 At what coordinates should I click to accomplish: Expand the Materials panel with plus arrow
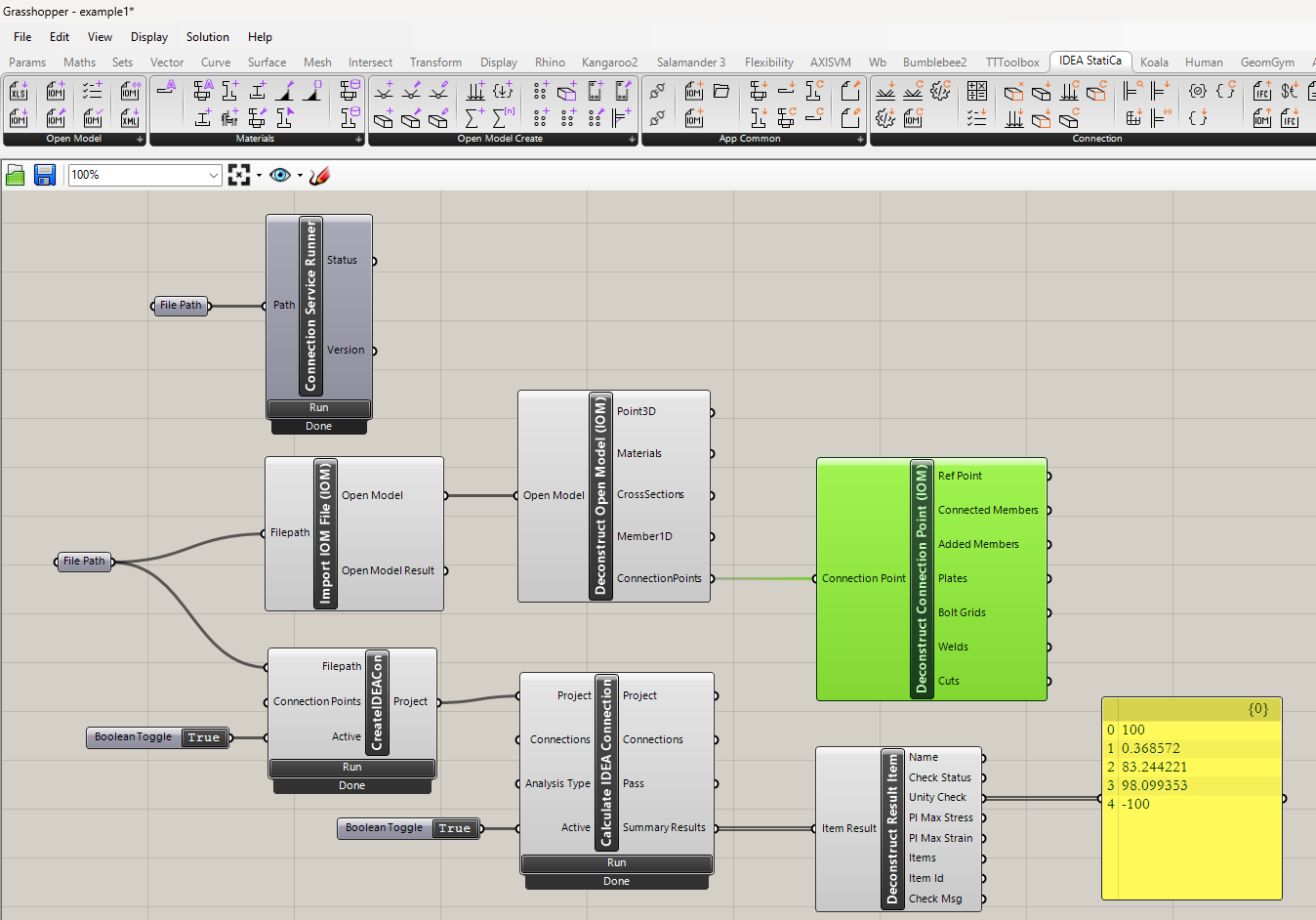pos(358,140)
